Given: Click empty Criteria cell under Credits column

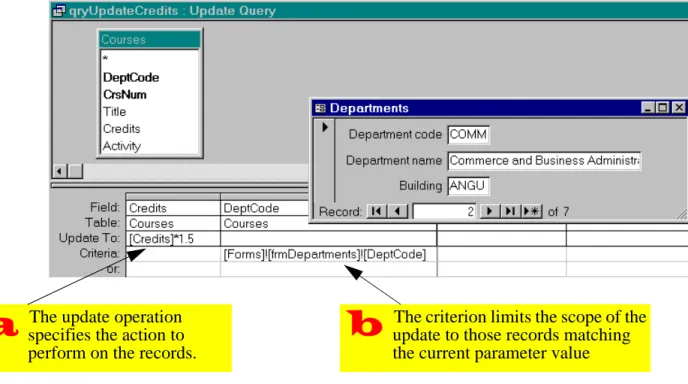Looking at the screenshot, I should pos(173,255).
